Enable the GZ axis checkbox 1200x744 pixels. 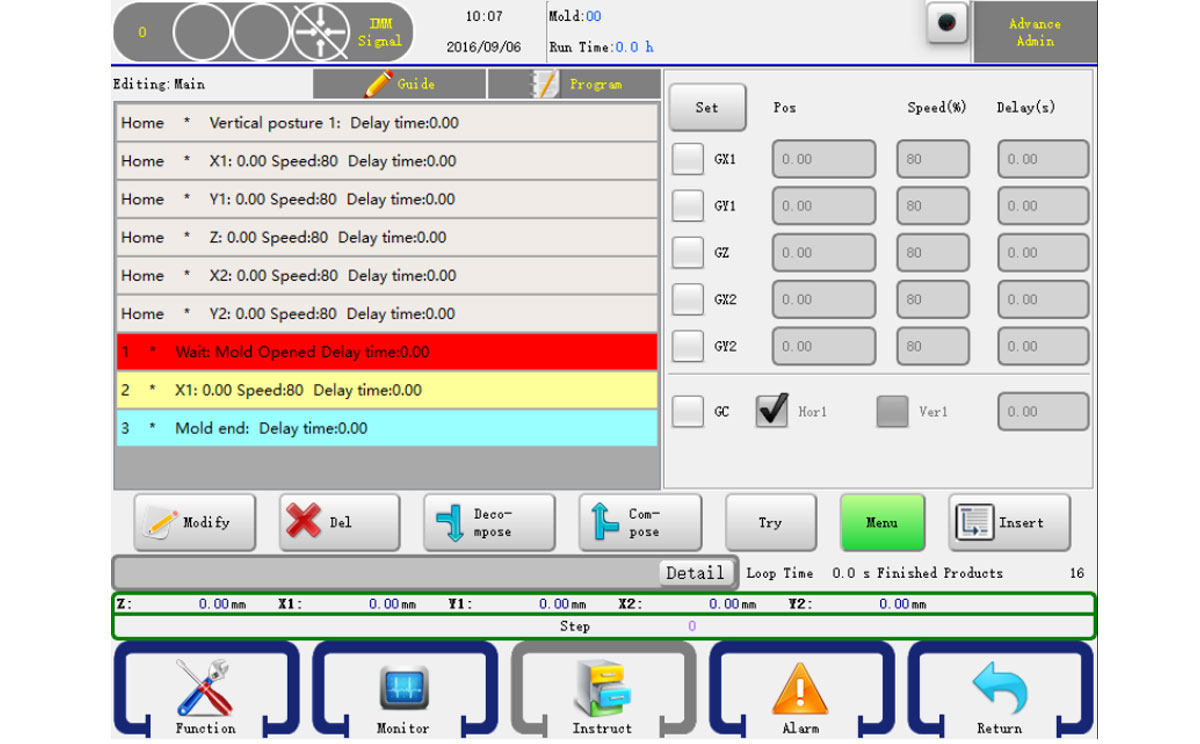click(x=688, y=253)
